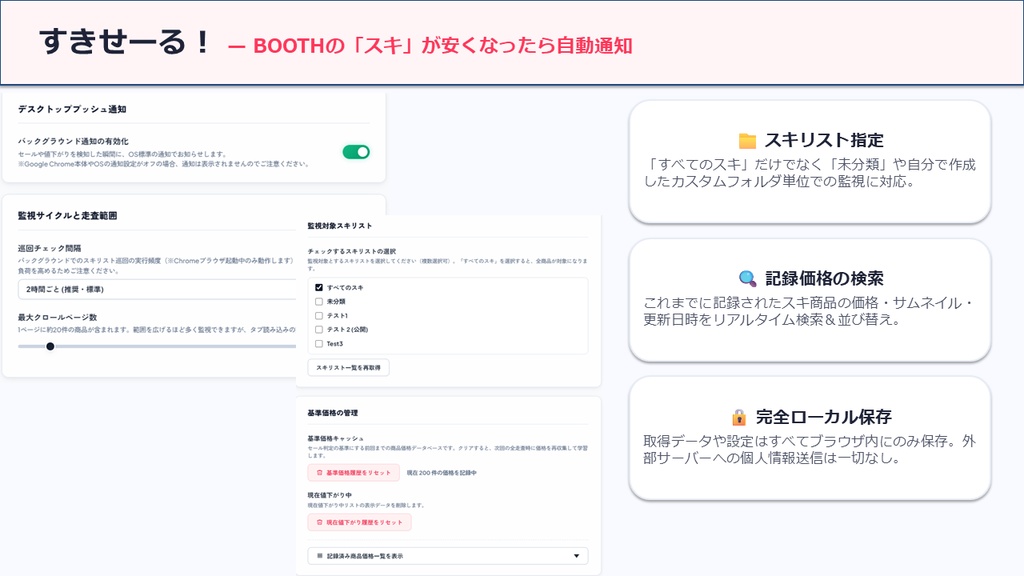Click the 記録価格の検索 card title

824,279
